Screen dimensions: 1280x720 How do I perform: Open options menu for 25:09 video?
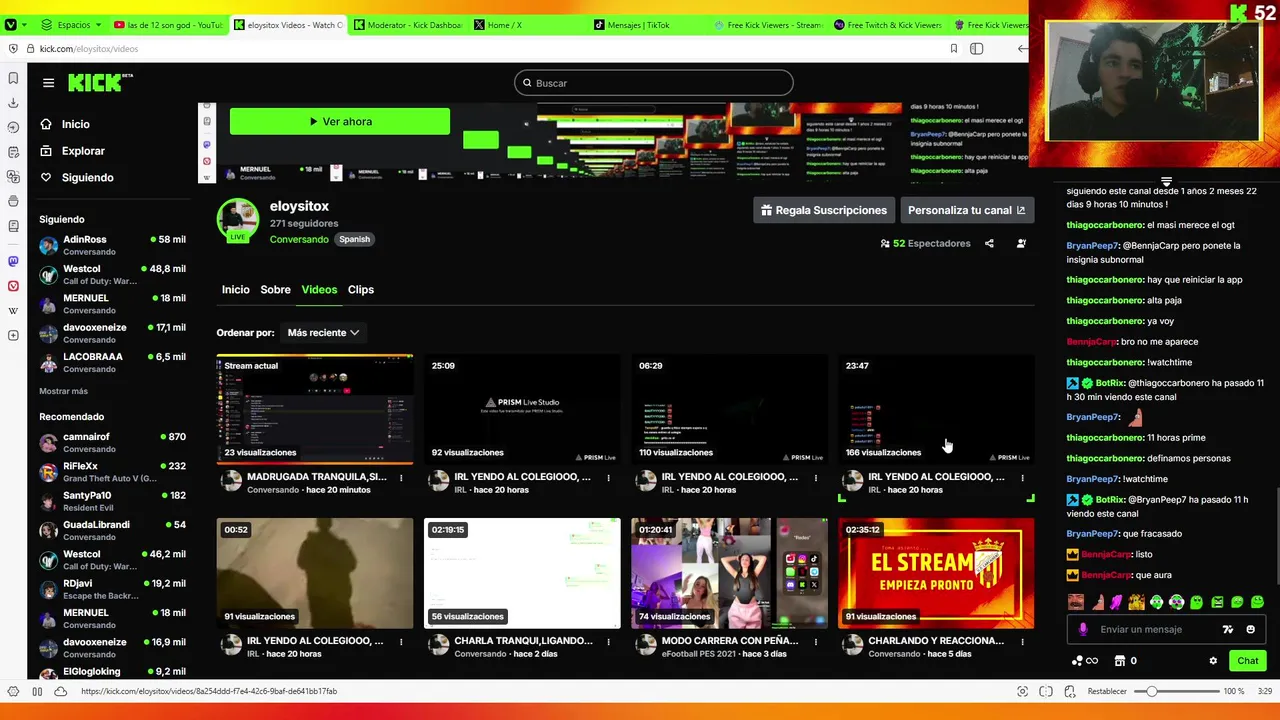608,478
